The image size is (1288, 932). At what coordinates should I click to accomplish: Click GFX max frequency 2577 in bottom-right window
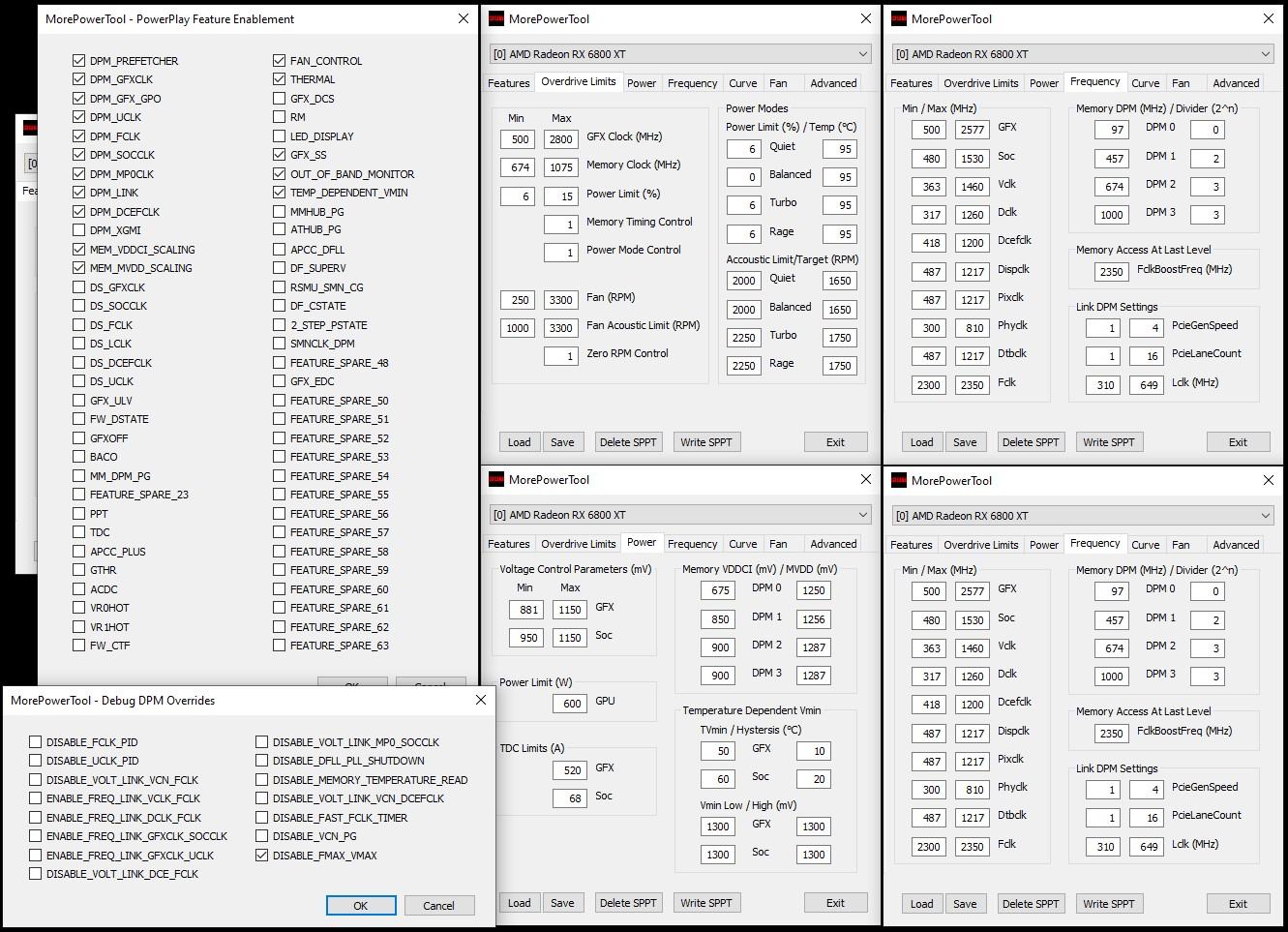pos(973,591)
